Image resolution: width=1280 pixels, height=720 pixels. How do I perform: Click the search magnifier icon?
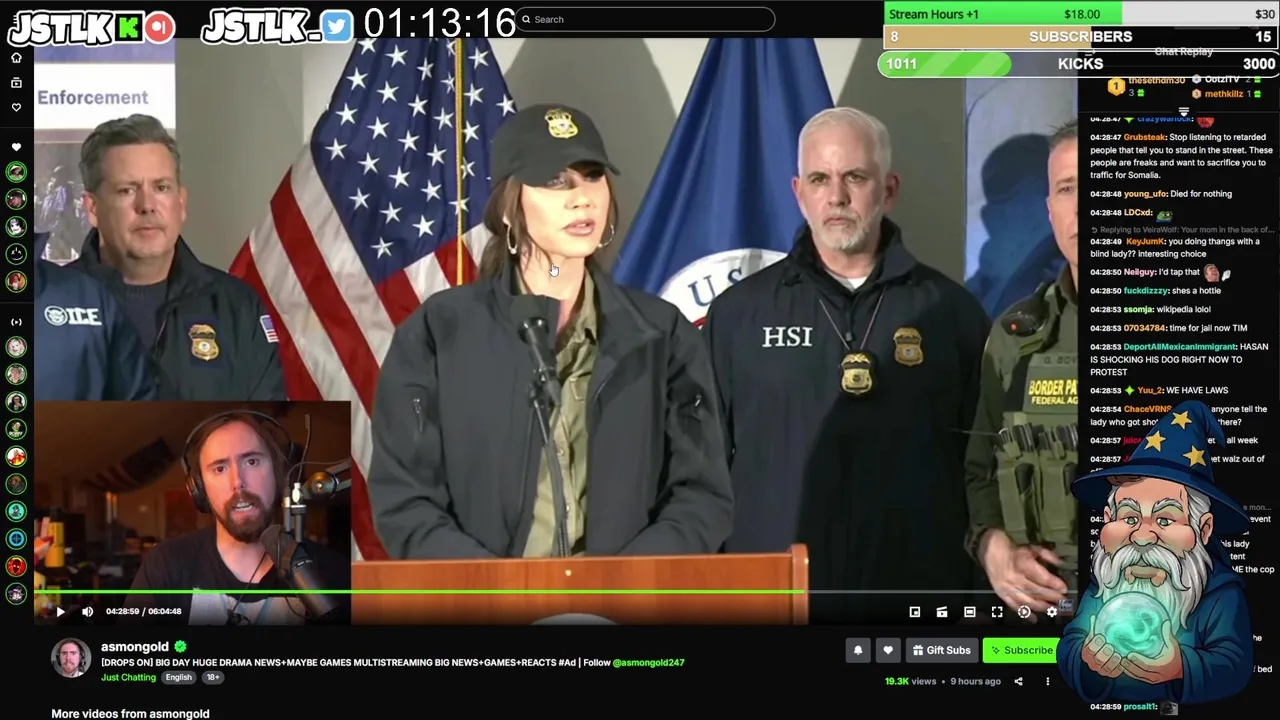(526, 19)
